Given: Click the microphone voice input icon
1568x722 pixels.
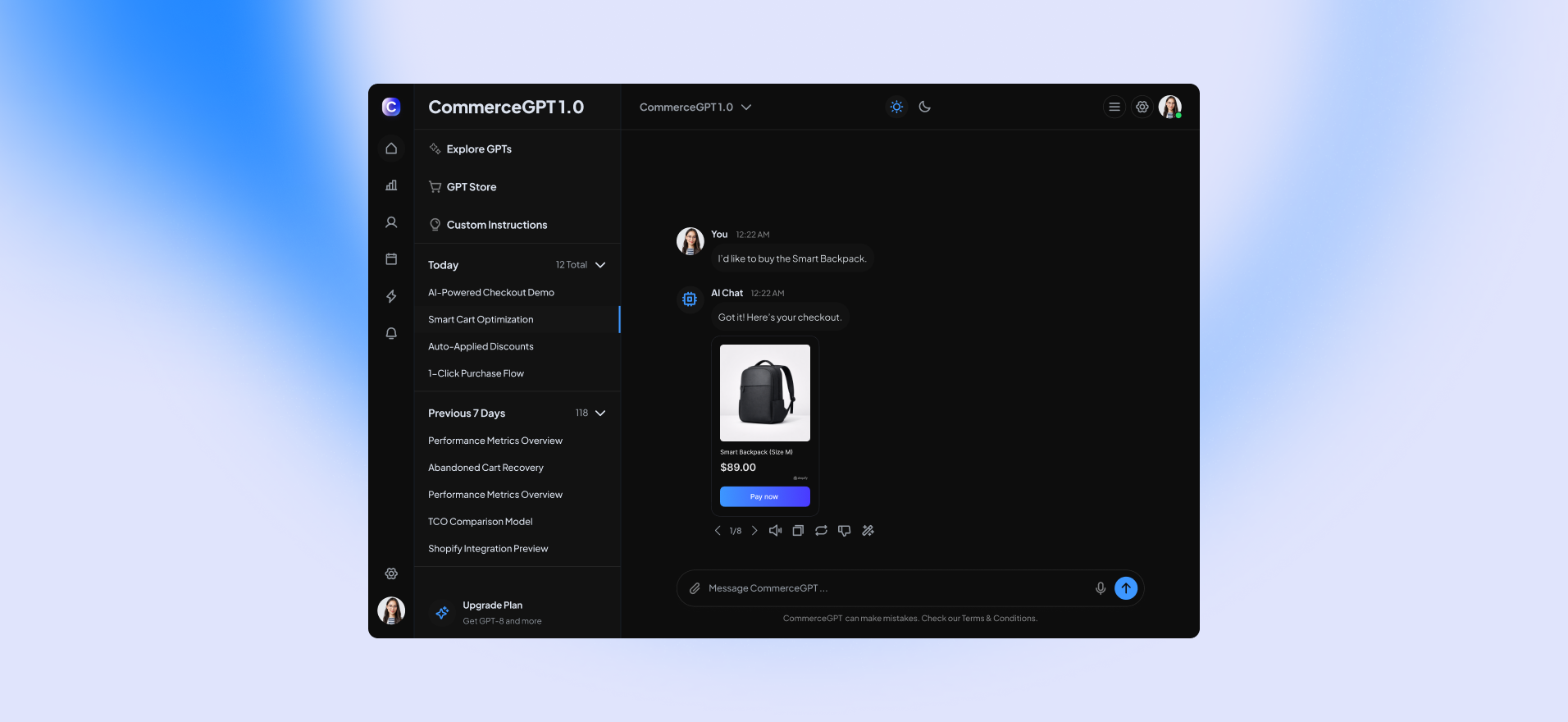Looking at the screenshot, I should tap(1101, 588).
